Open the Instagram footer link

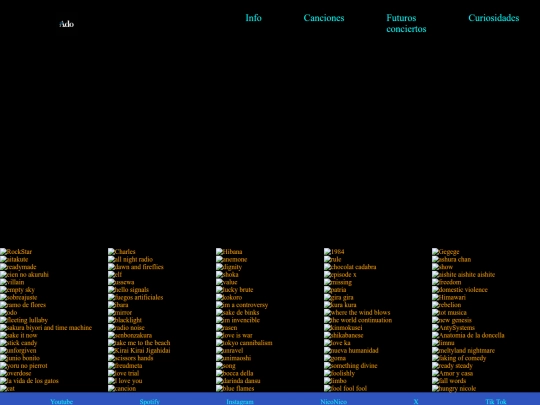[x=240, y=402]
